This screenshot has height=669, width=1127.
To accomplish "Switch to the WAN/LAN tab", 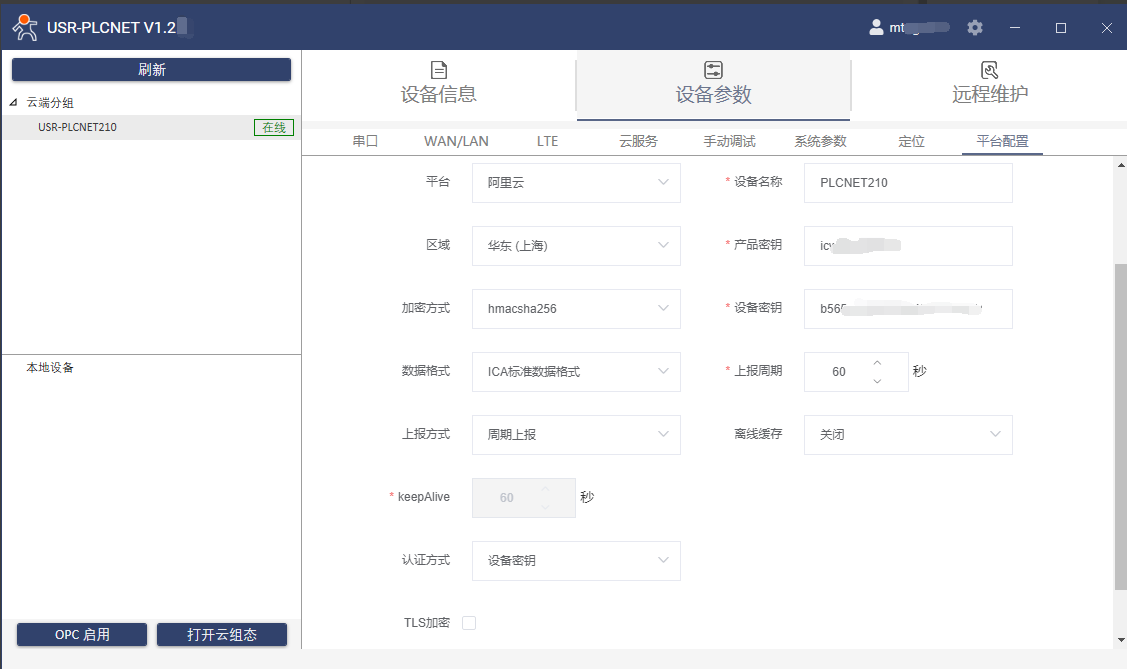I will [456, 141].
